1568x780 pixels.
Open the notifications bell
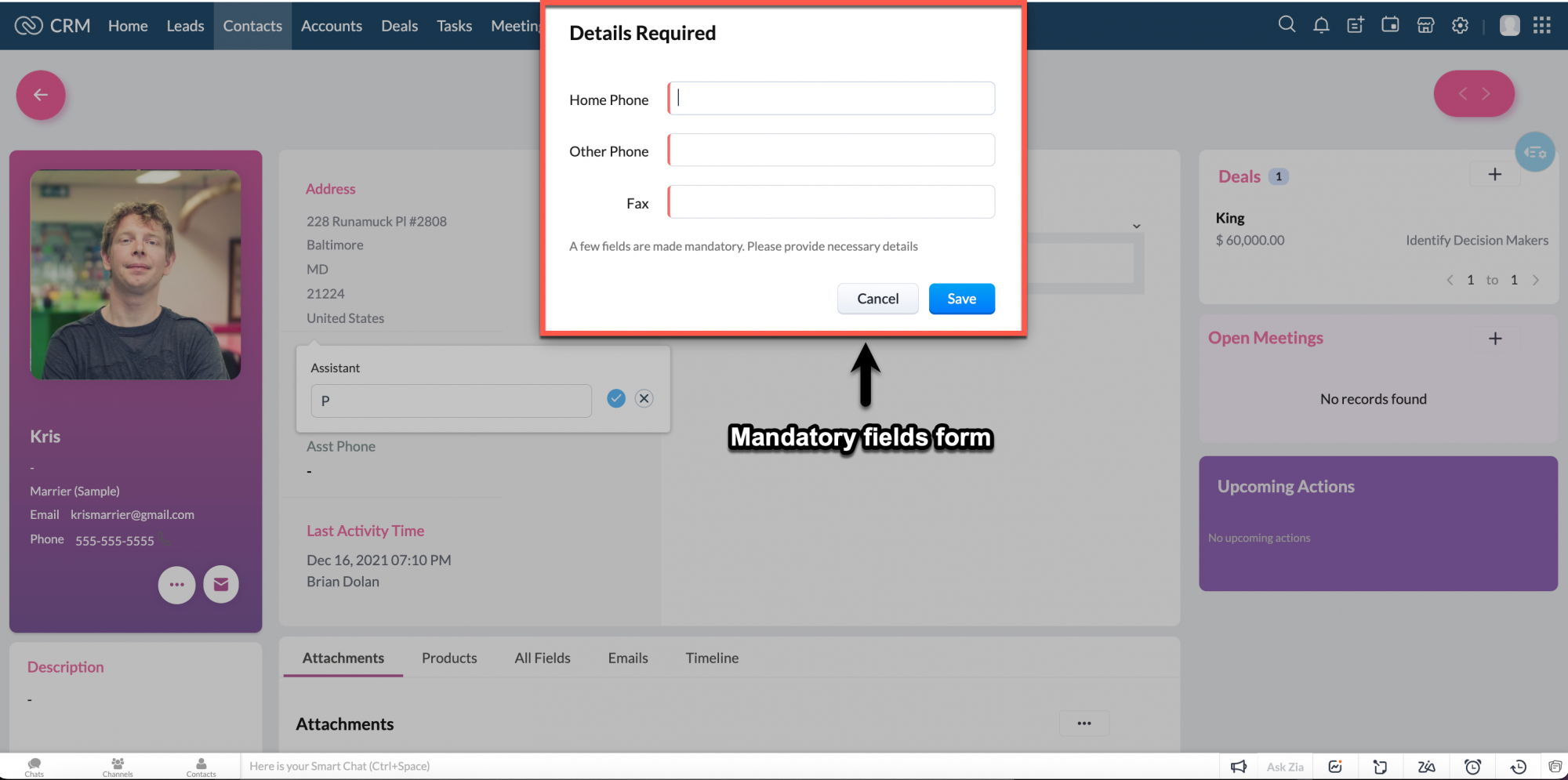click(1321, 24)
